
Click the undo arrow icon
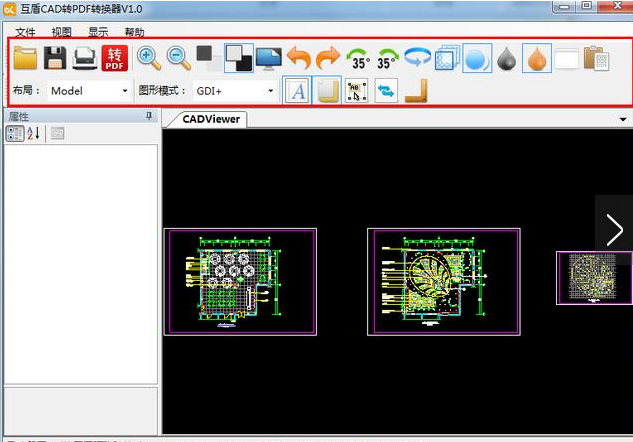coord(298,59)
